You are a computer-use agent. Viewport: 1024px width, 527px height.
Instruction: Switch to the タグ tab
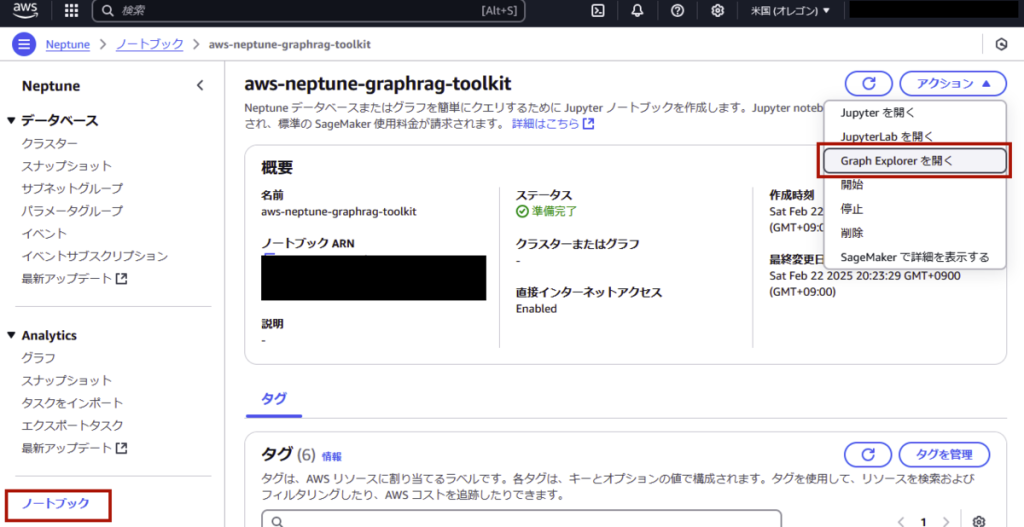(x=273, y=398)
